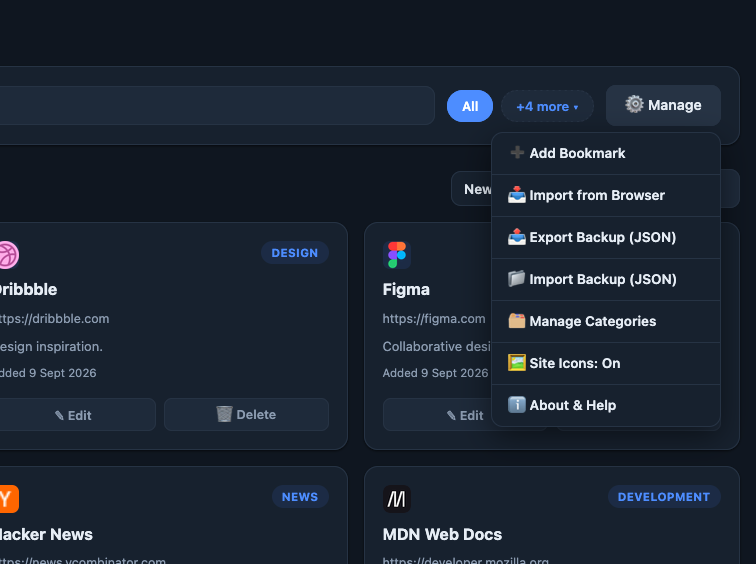The image size is (756, 564).
Task: Select Import Backup (JSON) menu item
Action: 606,280
